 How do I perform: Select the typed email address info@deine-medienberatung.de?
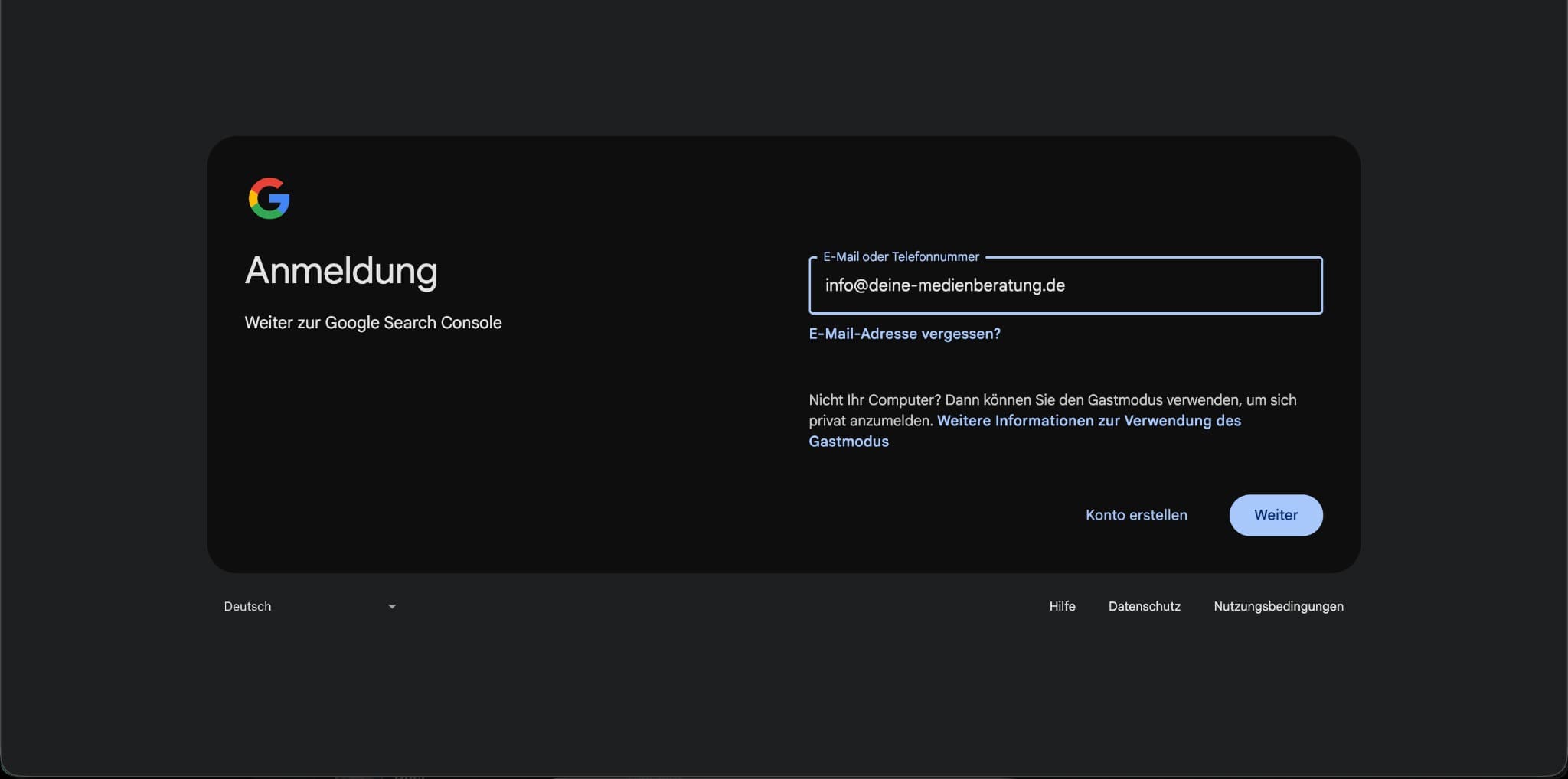[x=945, y=285]
